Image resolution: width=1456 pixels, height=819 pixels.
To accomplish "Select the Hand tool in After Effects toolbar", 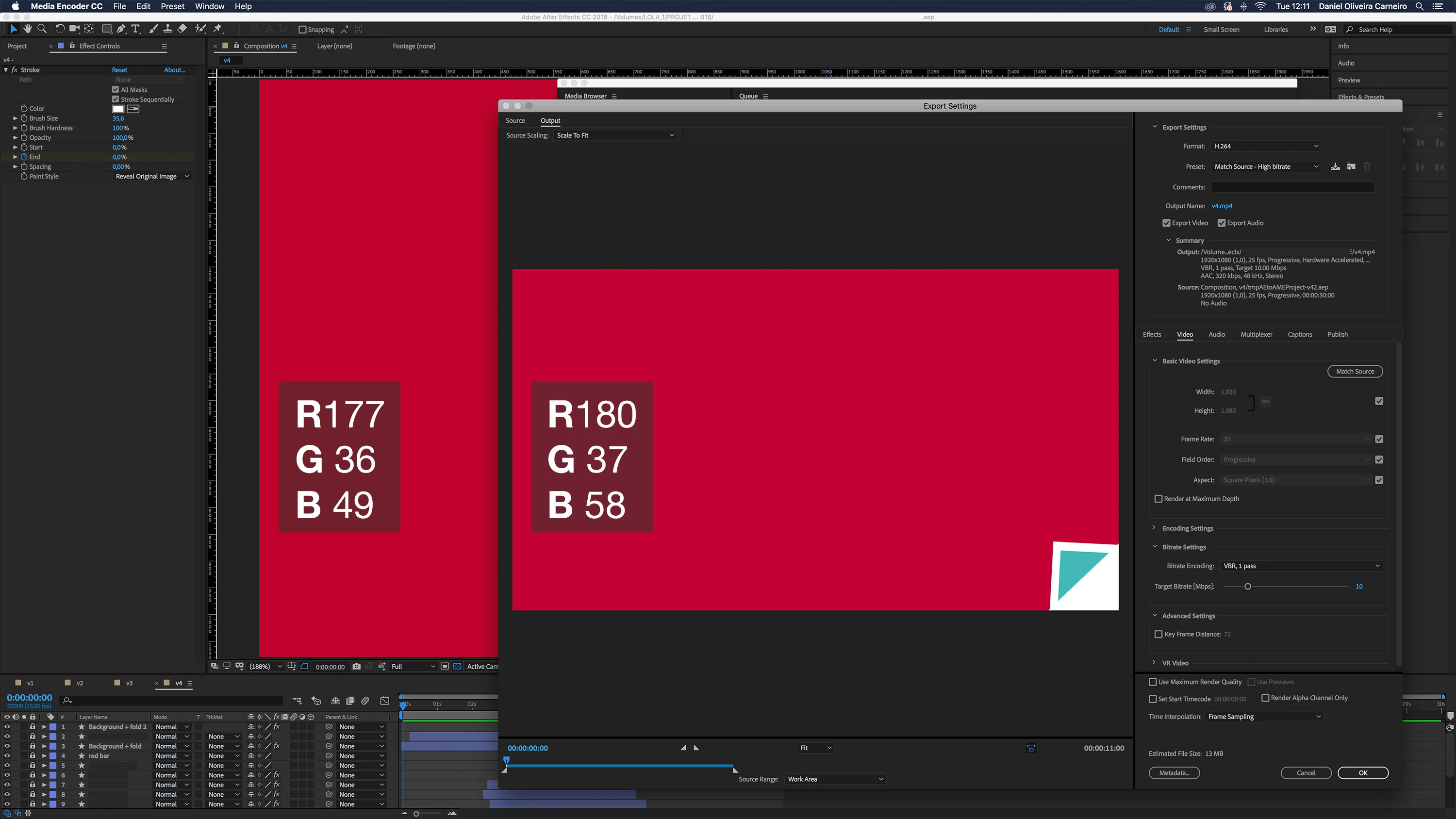I will (x=27, y=29).
